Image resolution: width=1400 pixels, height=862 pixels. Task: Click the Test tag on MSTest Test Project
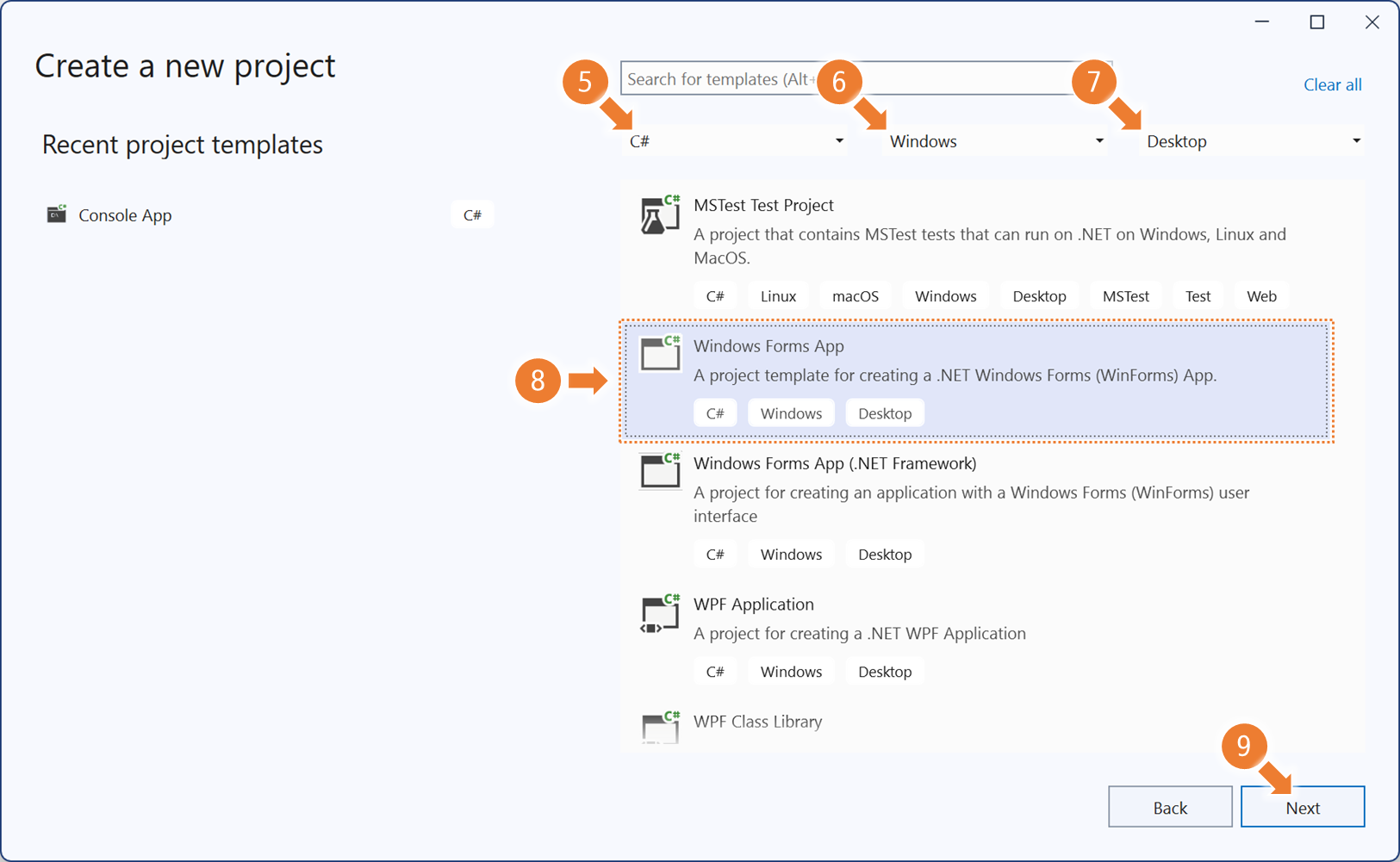pyautogui.click(x=1198, y=296)
